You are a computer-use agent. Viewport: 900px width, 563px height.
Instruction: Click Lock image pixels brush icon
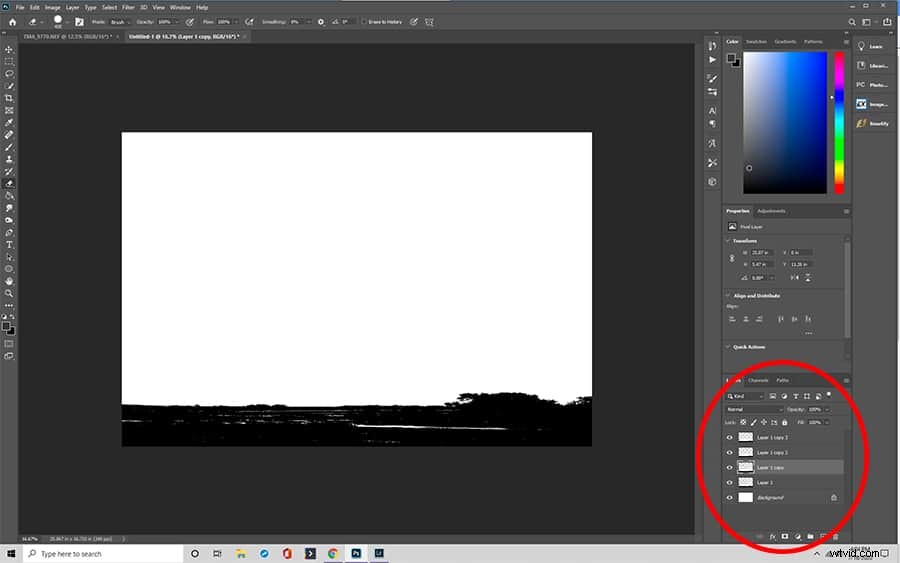point(754,422)
